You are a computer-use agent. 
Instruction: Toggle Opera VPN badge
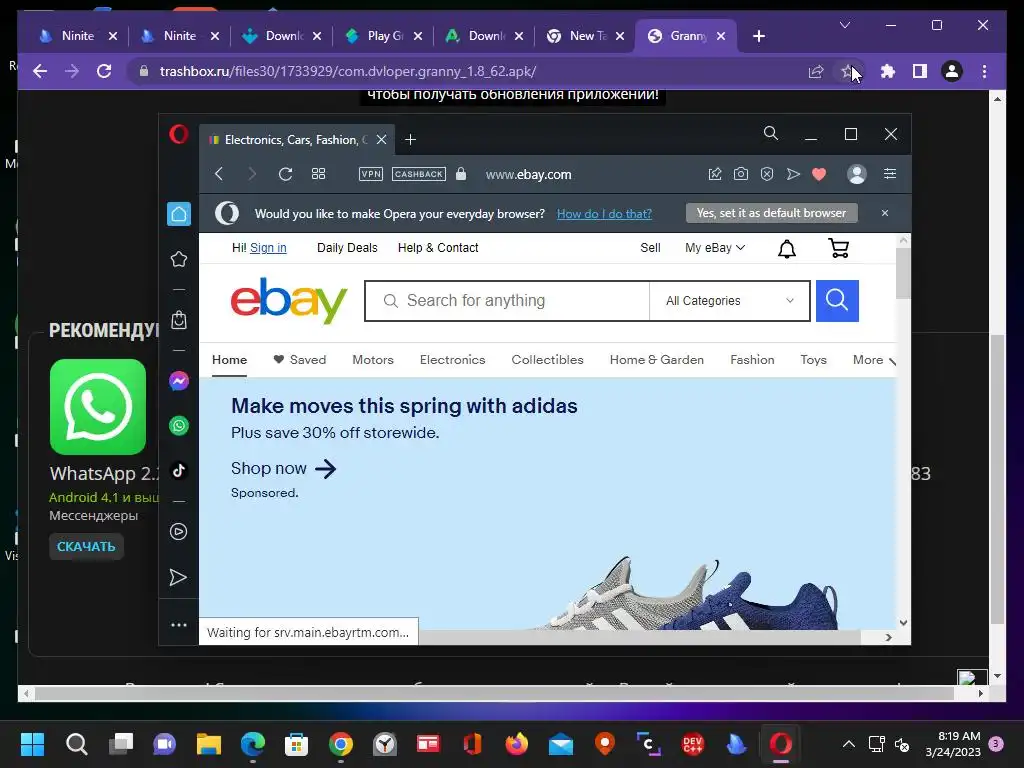point(371,174)
